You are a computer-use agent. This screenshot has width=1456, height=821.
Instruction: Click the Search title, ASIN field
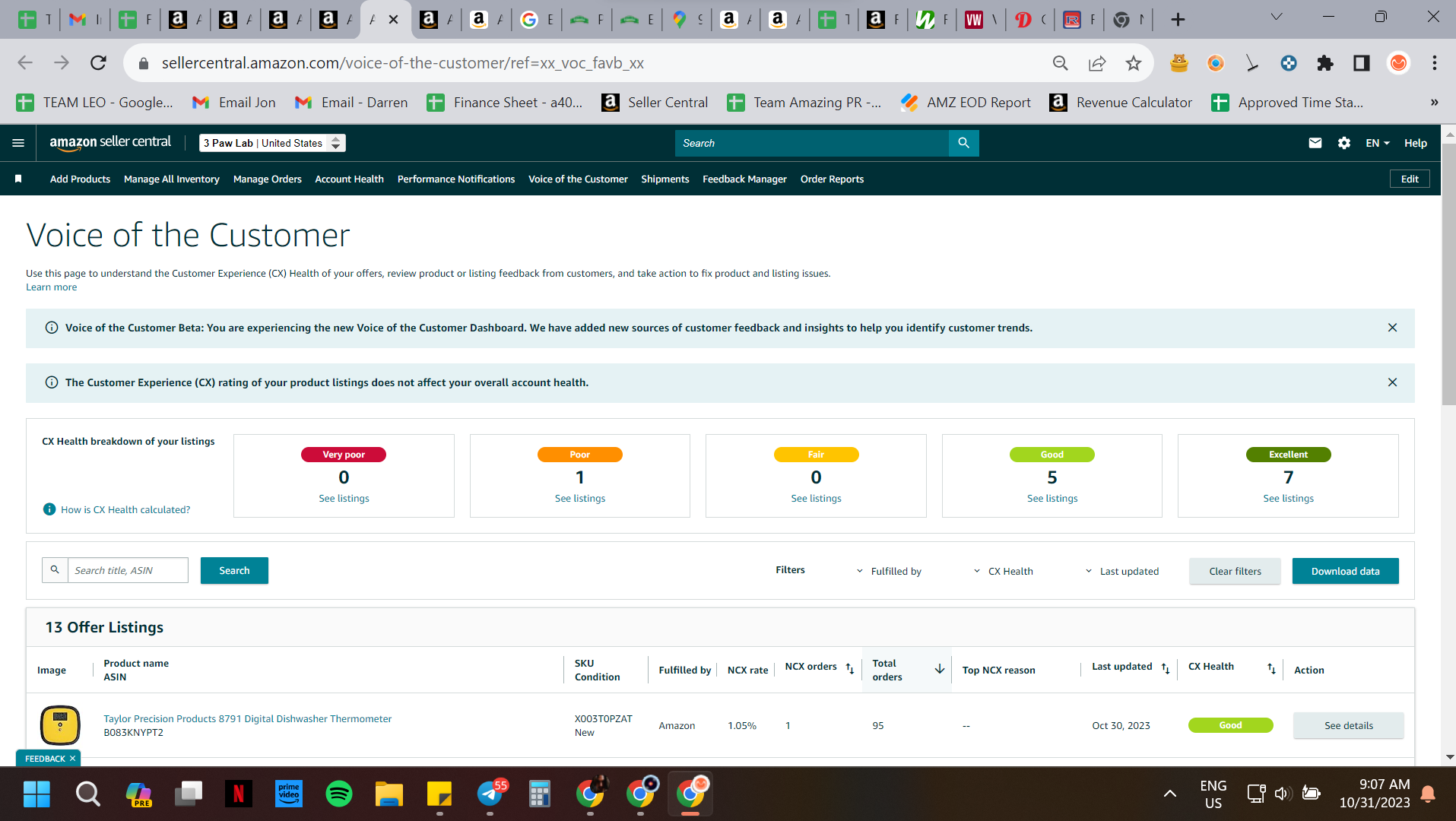pos(128,570)
